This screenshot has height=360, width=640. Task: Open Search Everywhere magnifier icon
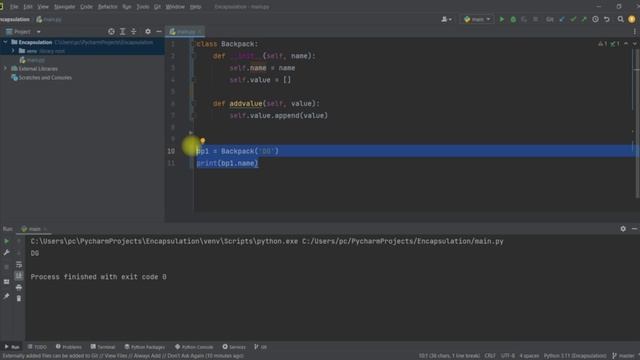[620, 19]
